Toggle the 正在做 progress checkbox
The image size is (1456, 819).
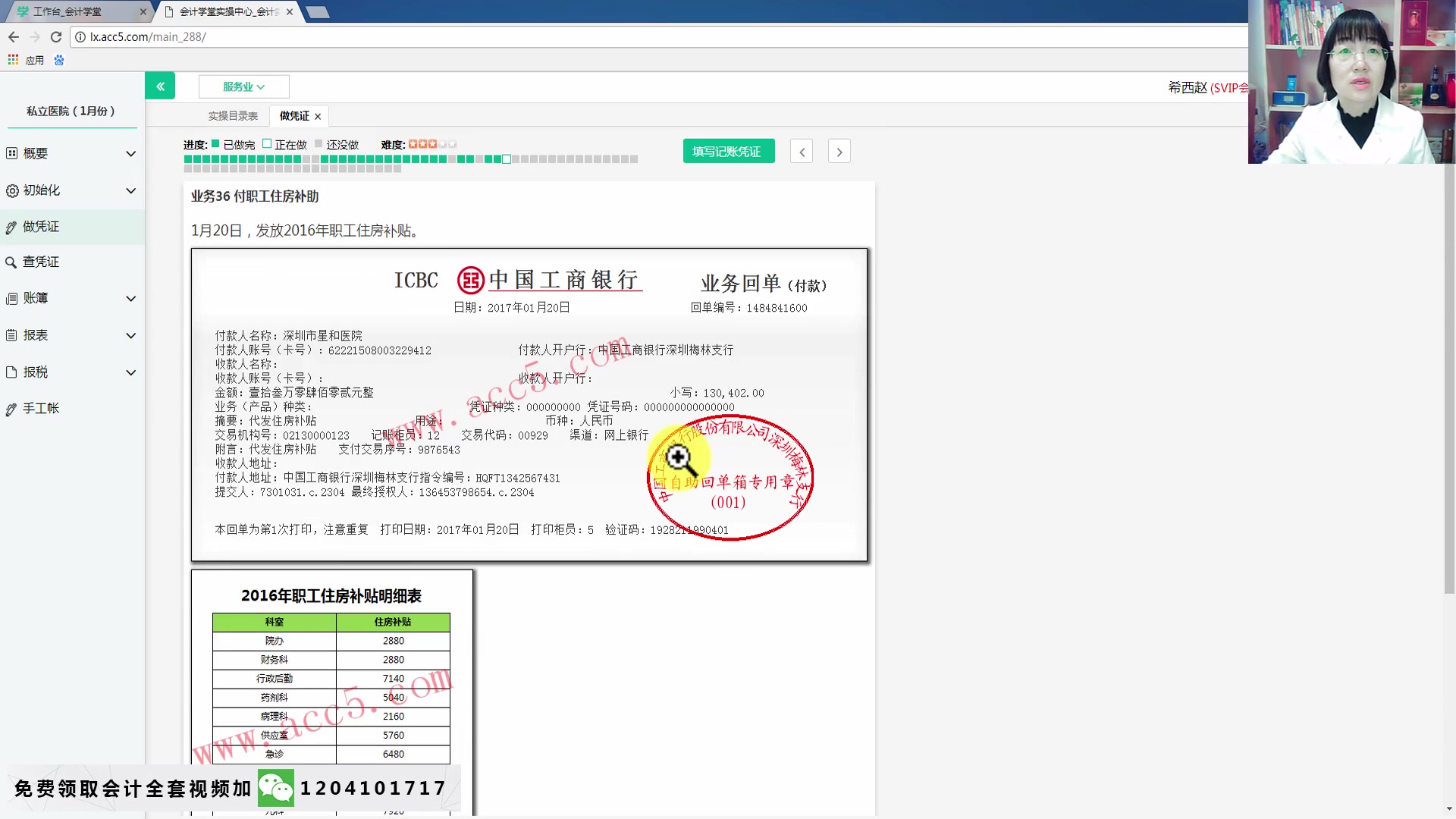[267, 143]
